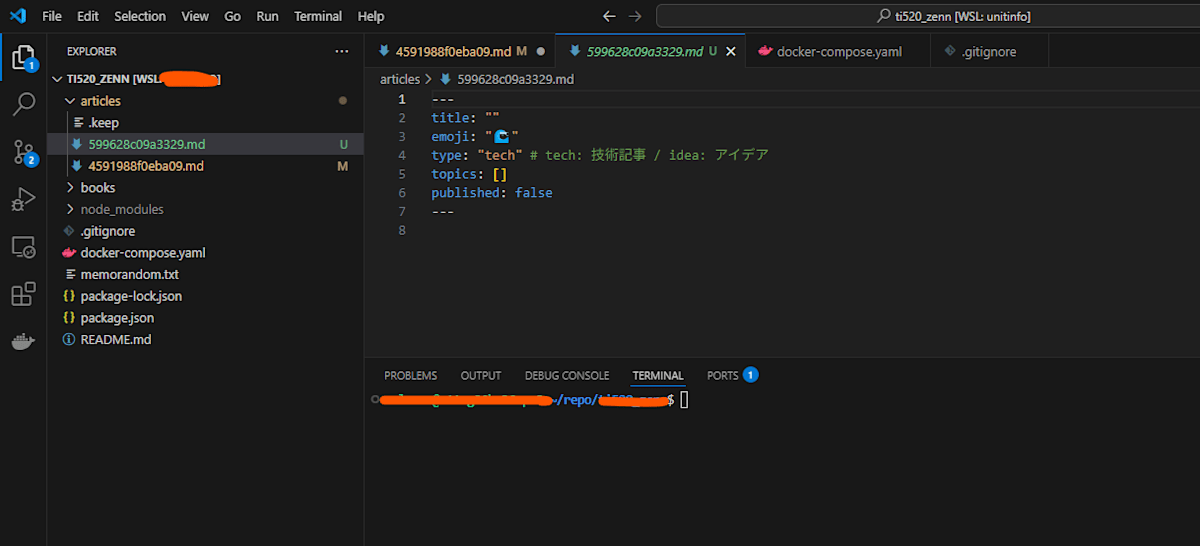Open the Terminal menu
The image size is (1200, 546).
pos(318,16)
